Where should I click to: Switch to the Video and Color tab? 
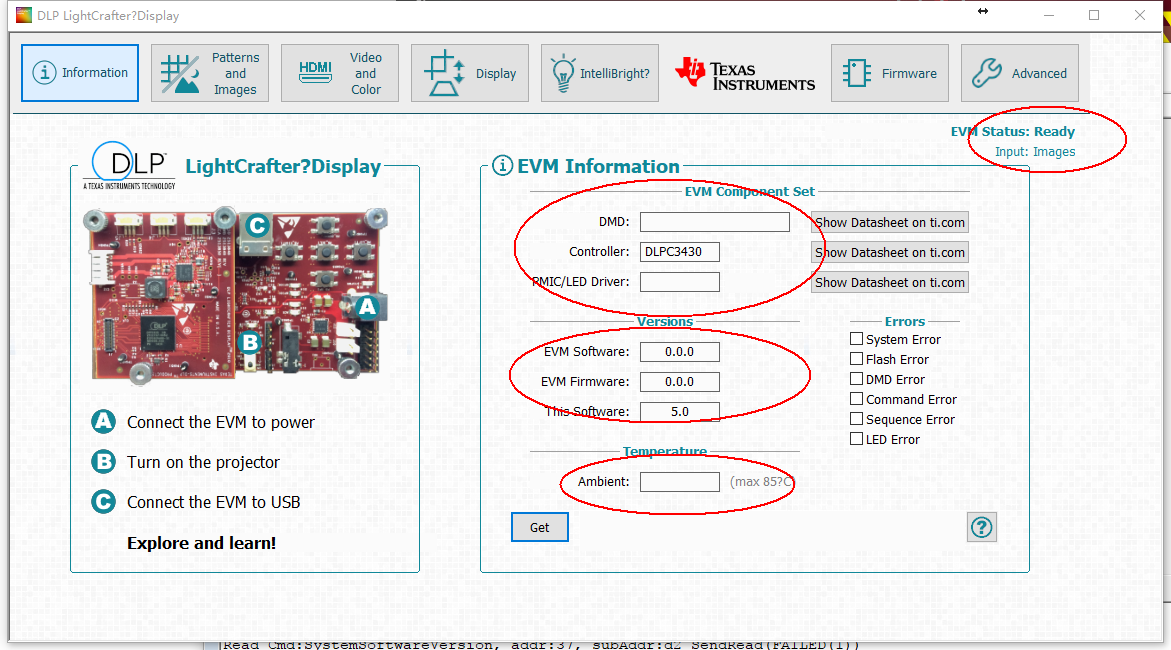(x=340, y=72)
